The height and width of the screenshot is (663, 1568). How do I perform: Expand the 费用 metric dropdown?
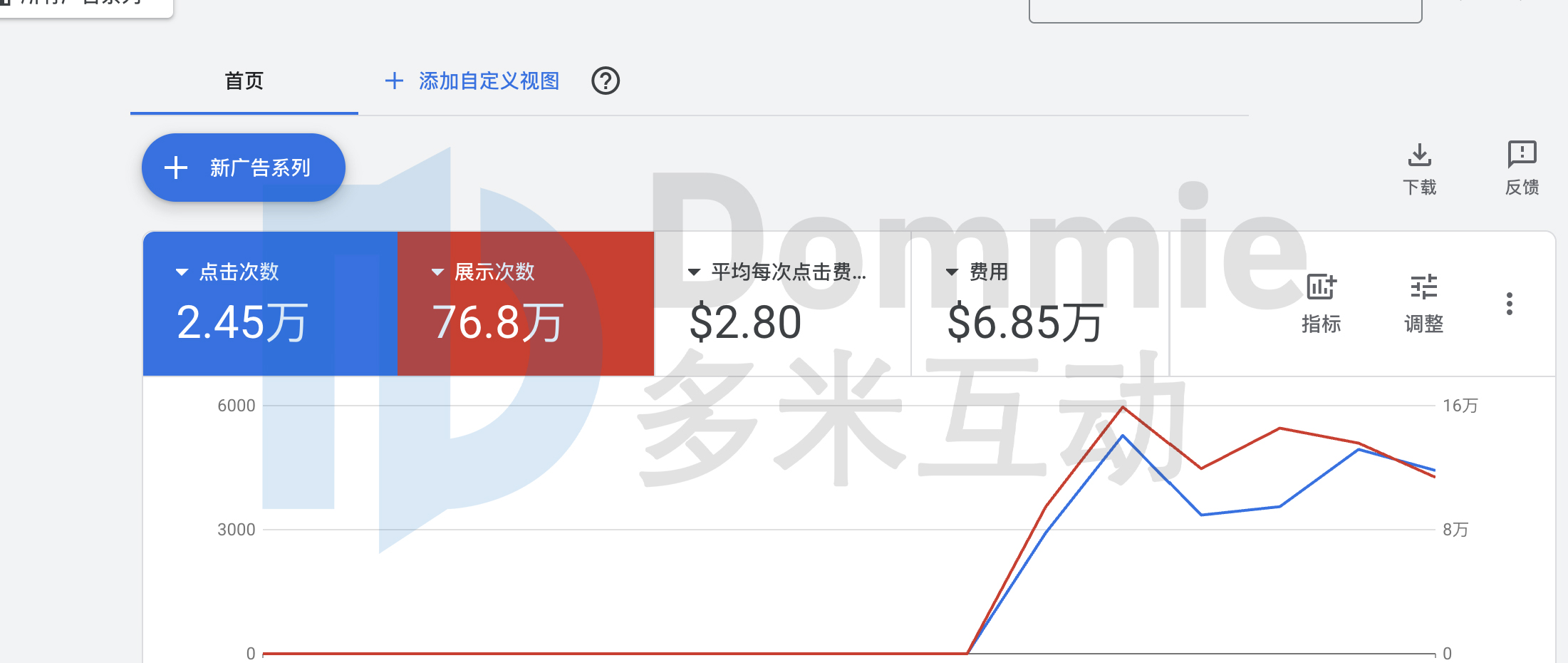(951, 272)
